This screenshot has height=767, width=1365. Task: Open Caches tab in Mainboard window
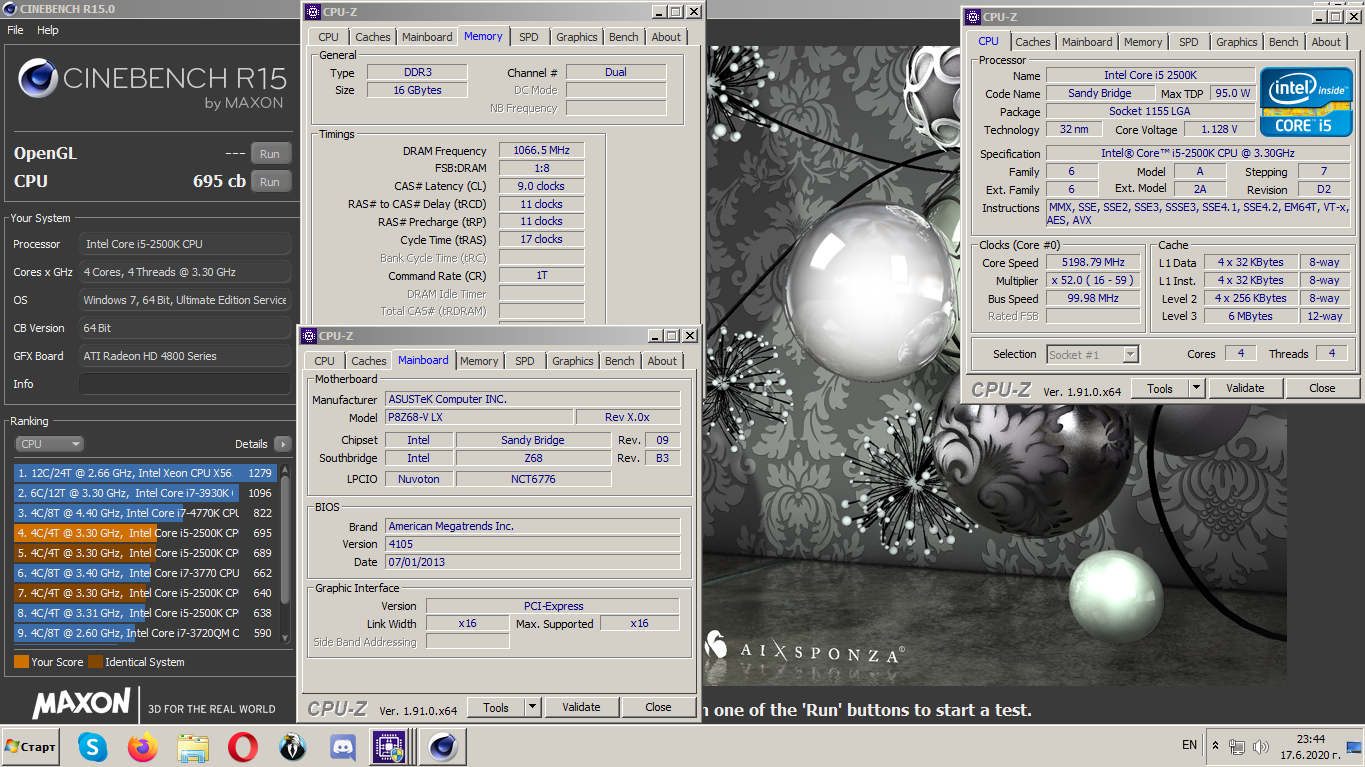369,361
